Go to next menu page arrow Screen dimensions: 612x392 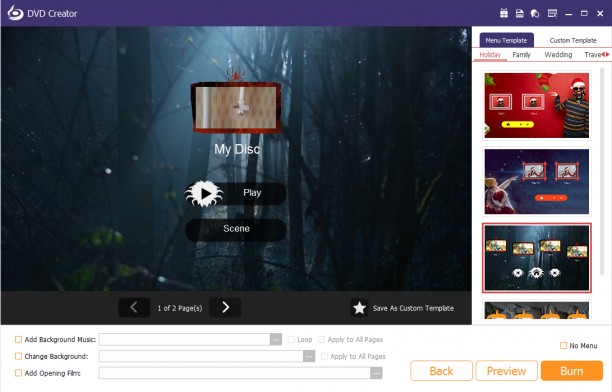pyautogui.click(x=225, y=308)
